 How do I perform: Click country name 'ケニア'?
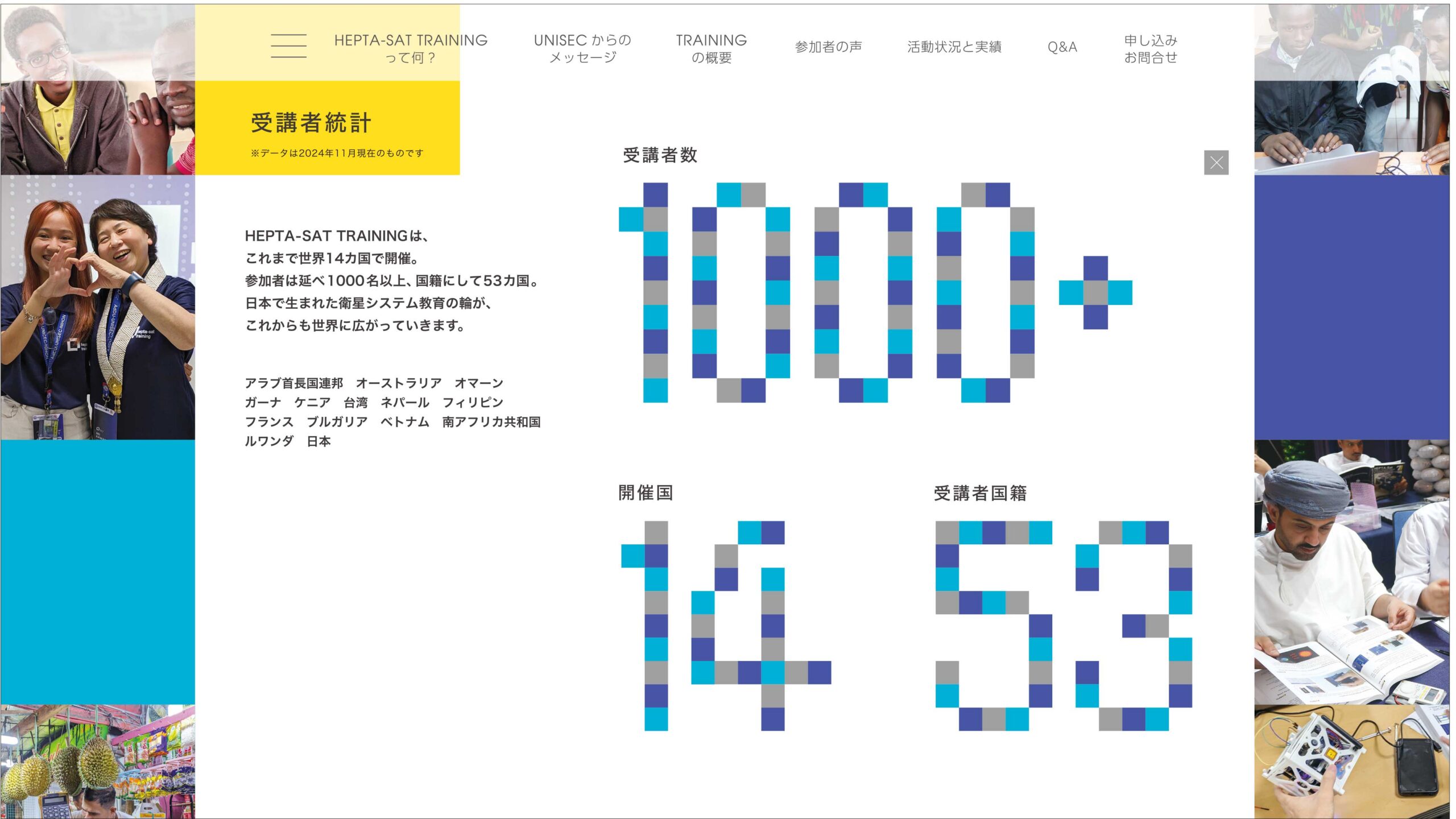312,403
